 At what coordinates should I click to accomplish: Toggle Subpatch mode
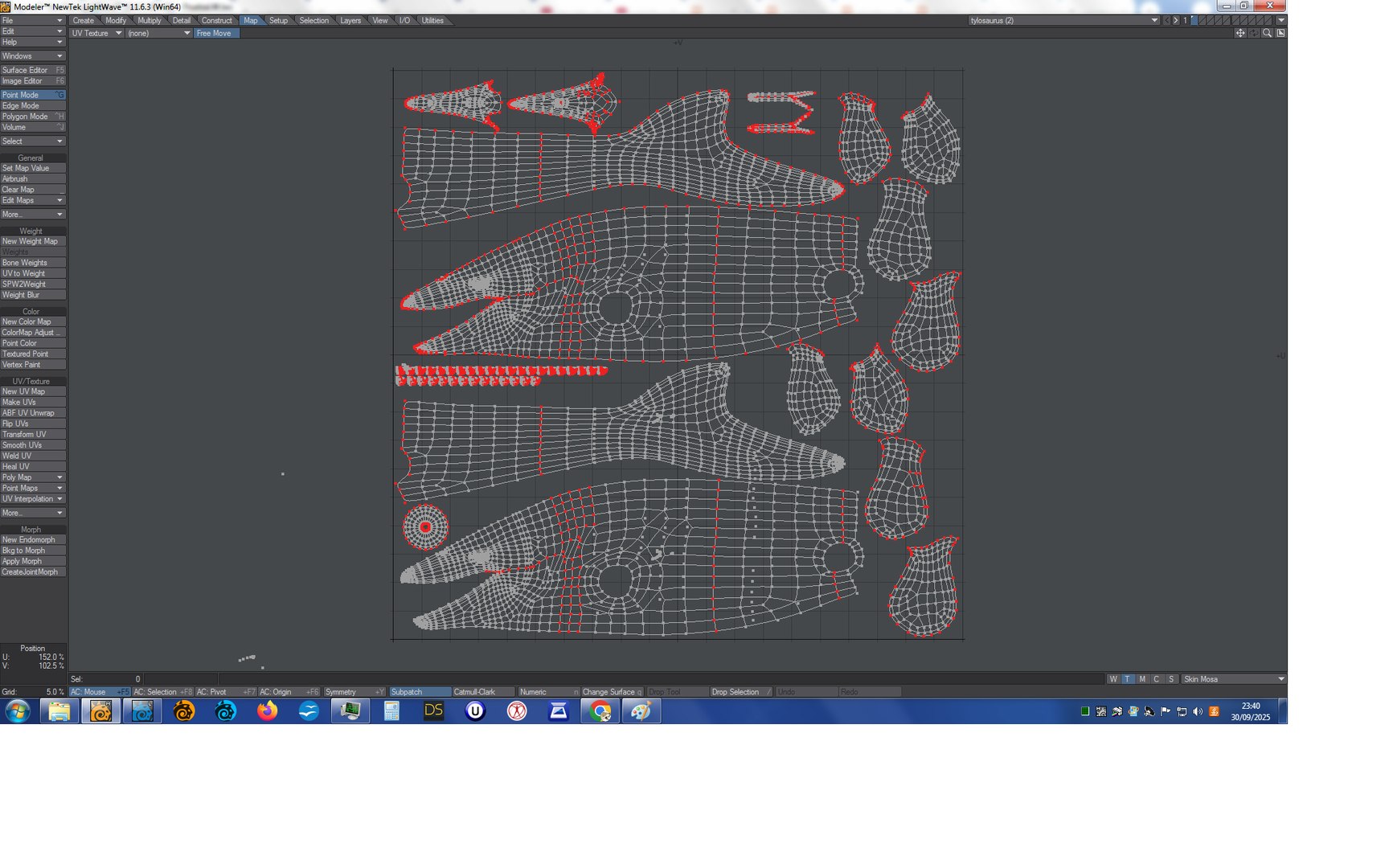click(420, 692)
